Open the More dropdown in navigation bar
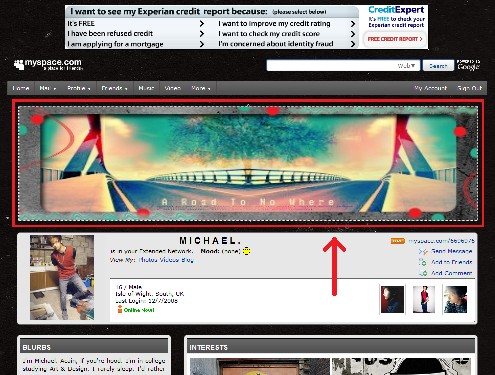Screen dimensions: 495x375 201,88
